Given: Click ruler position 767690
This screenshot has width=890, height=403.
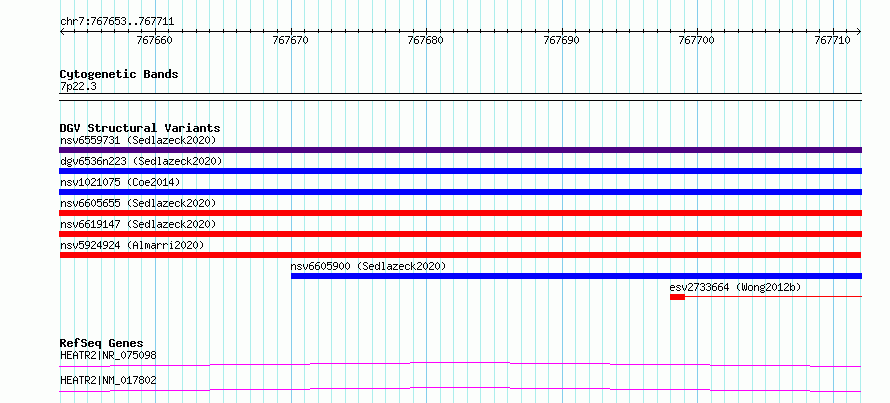Looking at the screenshot, I should 562,40.
